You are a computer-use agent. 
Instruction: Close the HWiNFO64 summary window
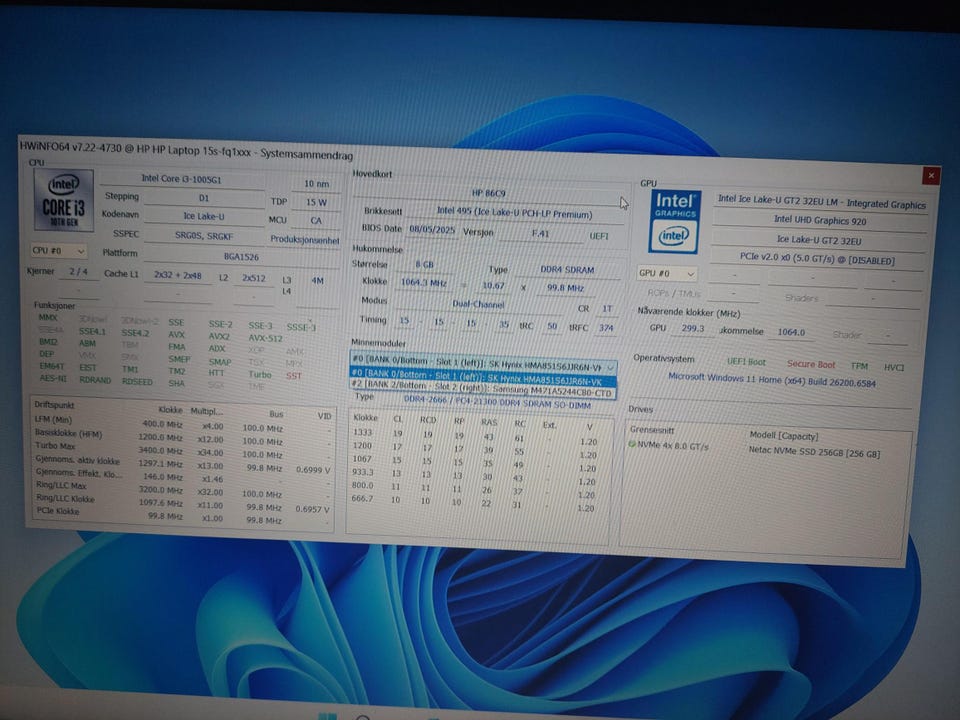pos(931,176)
